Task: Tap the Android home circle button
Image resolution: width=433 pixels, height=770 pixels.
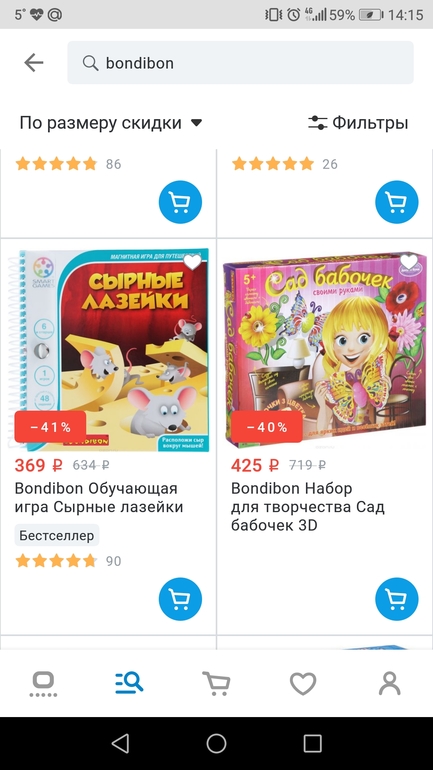Action: 216,743
